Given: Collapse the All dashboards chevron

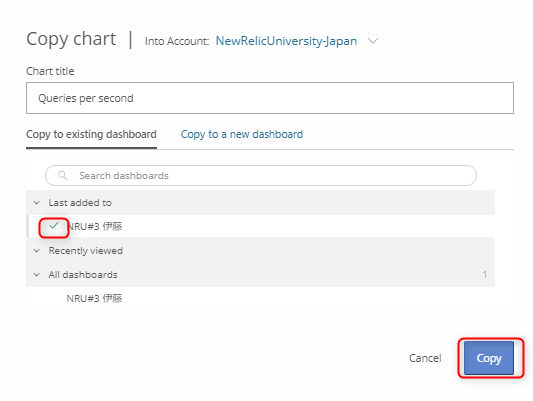Looking at the screenshot, I should coord(36,275).
